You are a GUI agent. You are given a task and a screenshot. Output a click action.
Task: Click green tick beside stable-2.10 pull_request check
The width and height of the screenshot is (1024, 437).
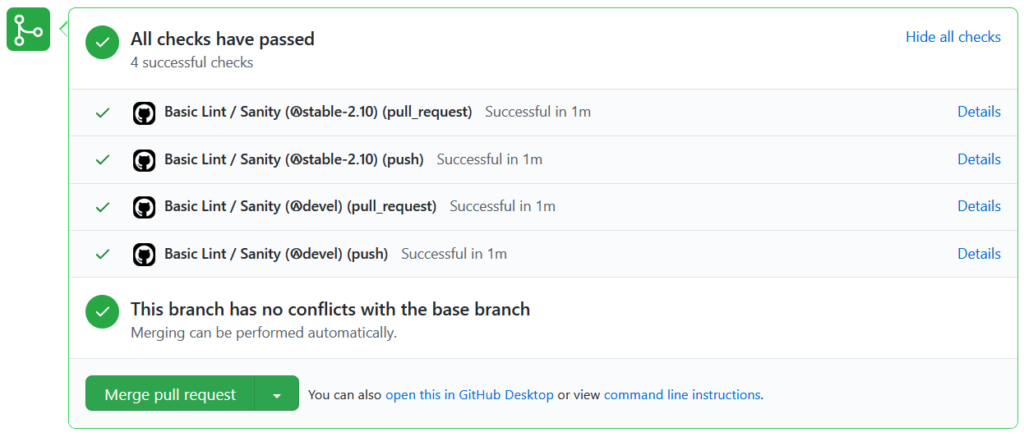point(102,113)
